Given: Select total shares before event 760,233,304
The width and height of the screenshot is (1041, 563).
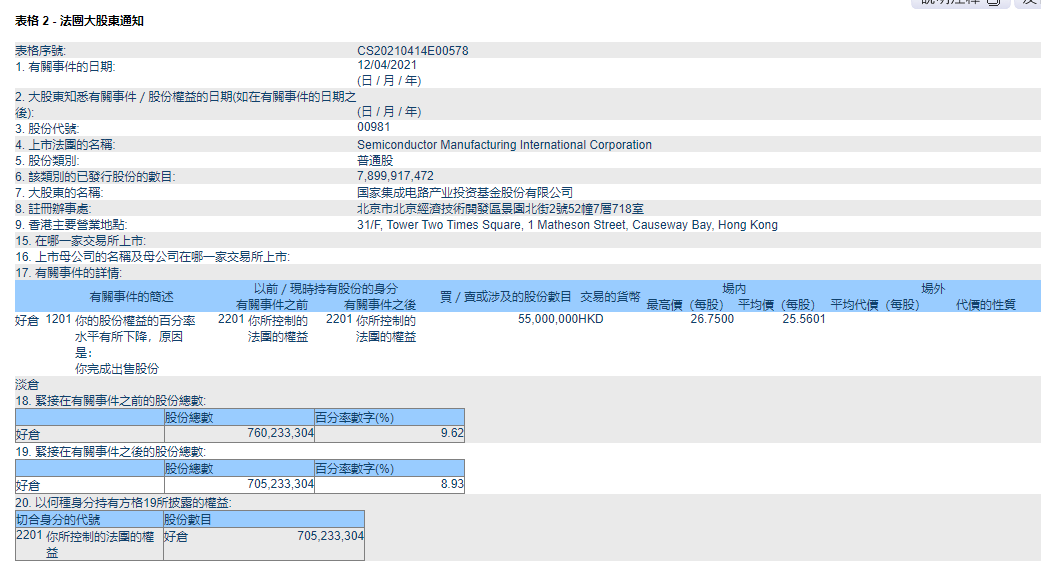Looking at the screenshot, I should coord(280,434).
